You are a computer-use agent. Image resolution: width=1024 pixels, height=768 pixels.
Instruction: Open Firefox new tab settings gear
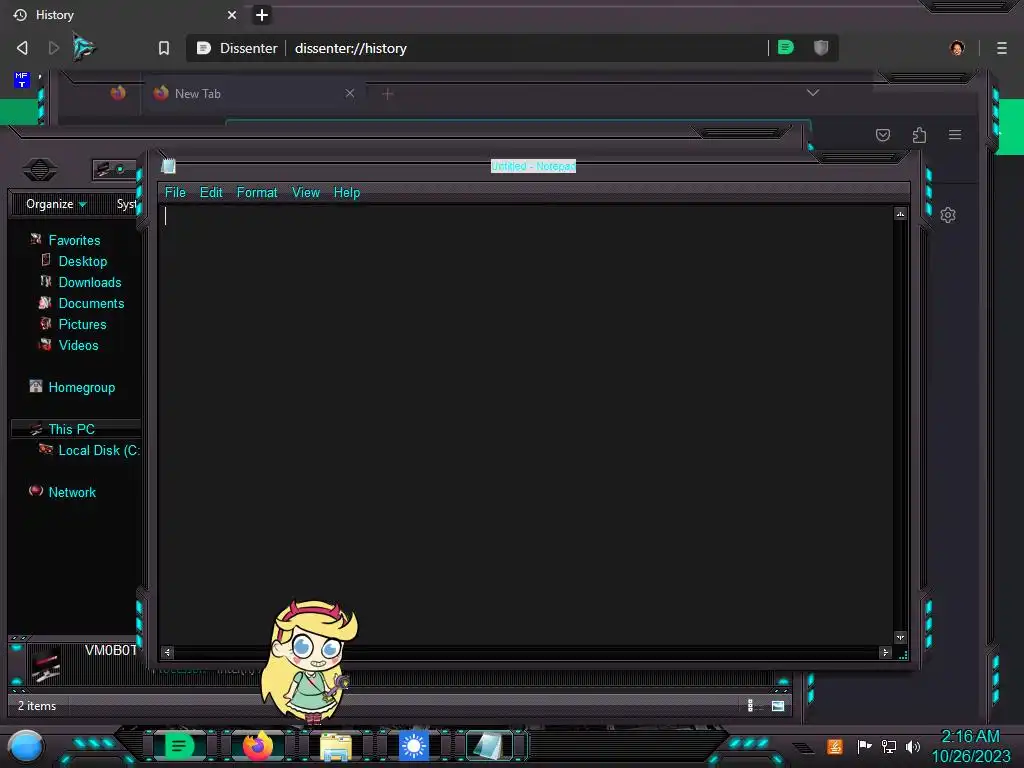(x=948, y=215)
